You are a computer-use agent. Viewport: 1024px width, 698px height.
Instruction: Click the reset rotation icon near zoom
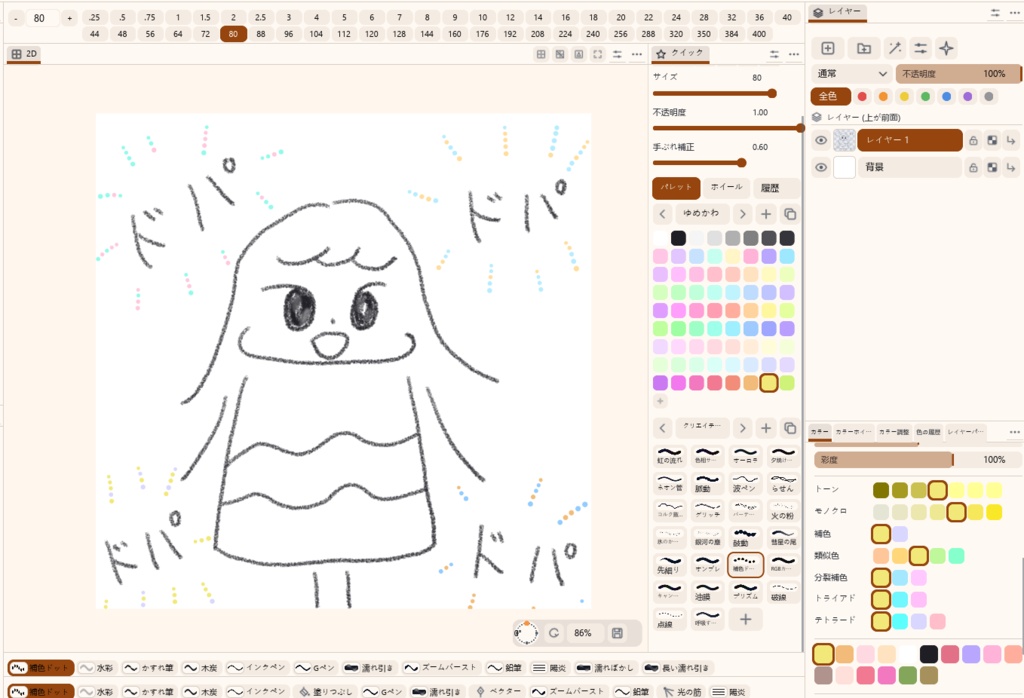click(x=554, y=633)
